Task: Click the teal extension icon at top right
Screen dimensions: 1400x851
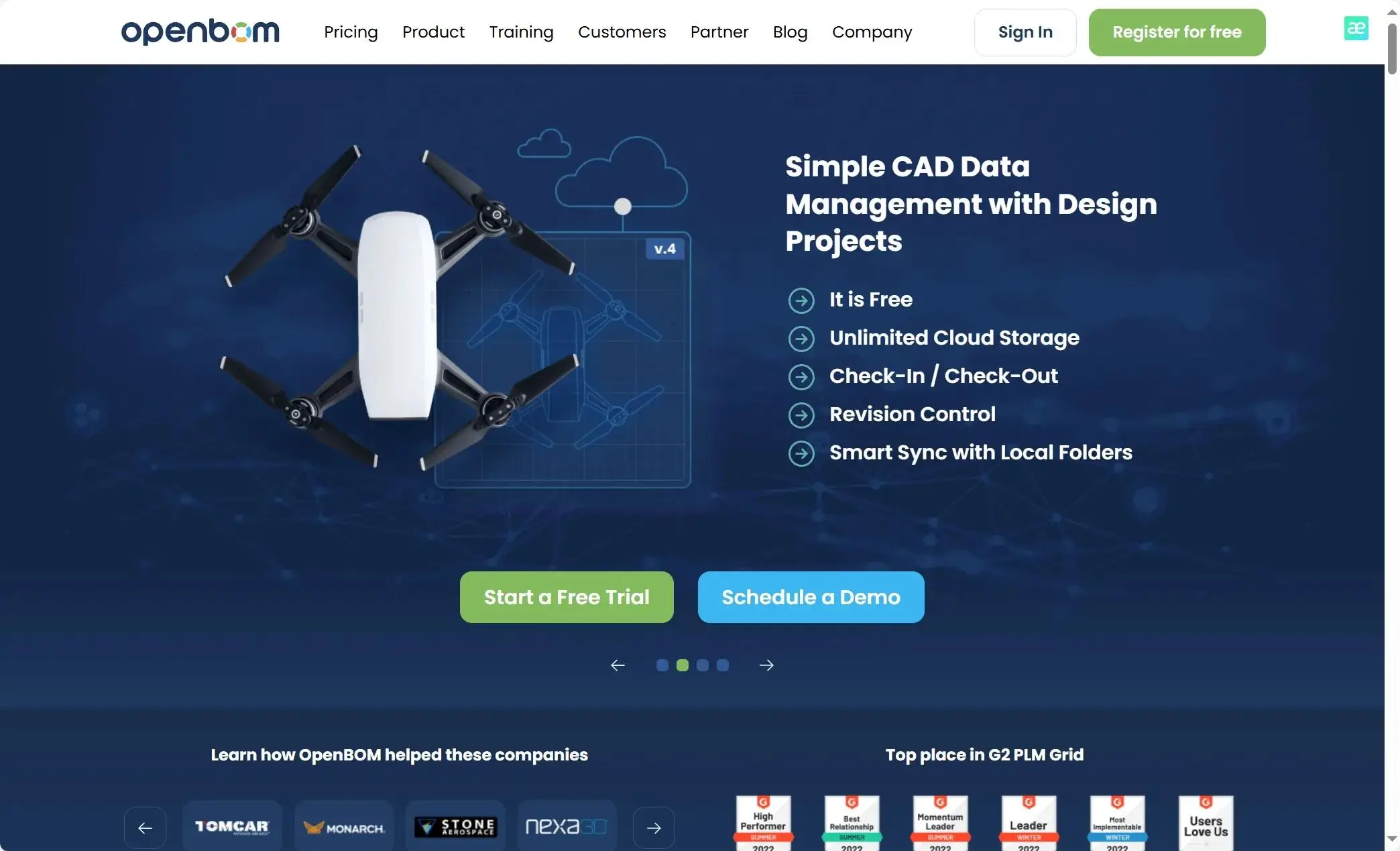Action: coord(1356,28)
